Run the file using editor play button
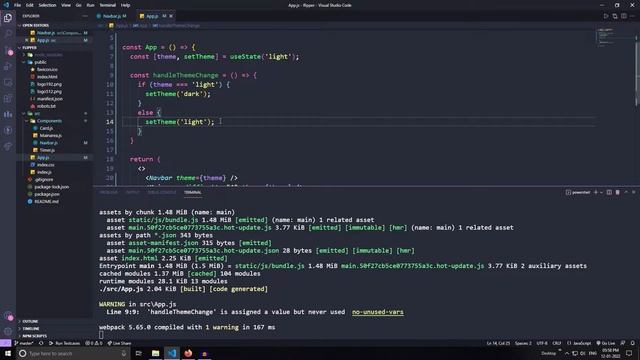 tap(606, 16)
